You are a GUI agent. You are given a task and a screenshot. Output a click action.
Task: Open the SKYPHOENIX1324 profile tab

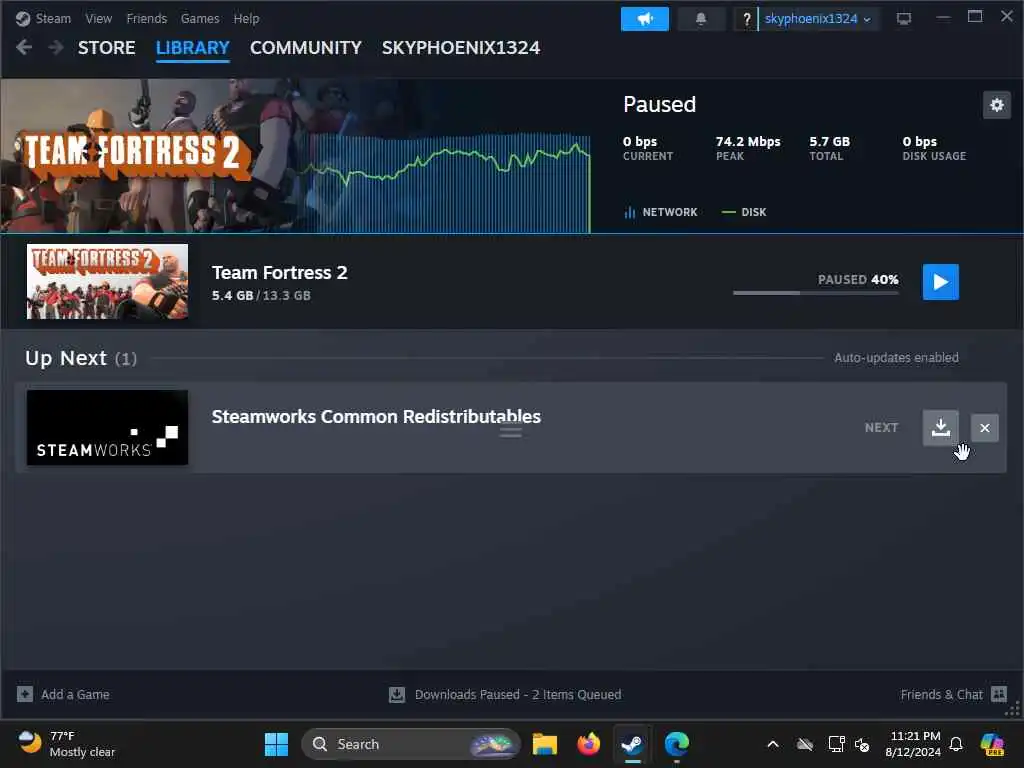[461, 48]
